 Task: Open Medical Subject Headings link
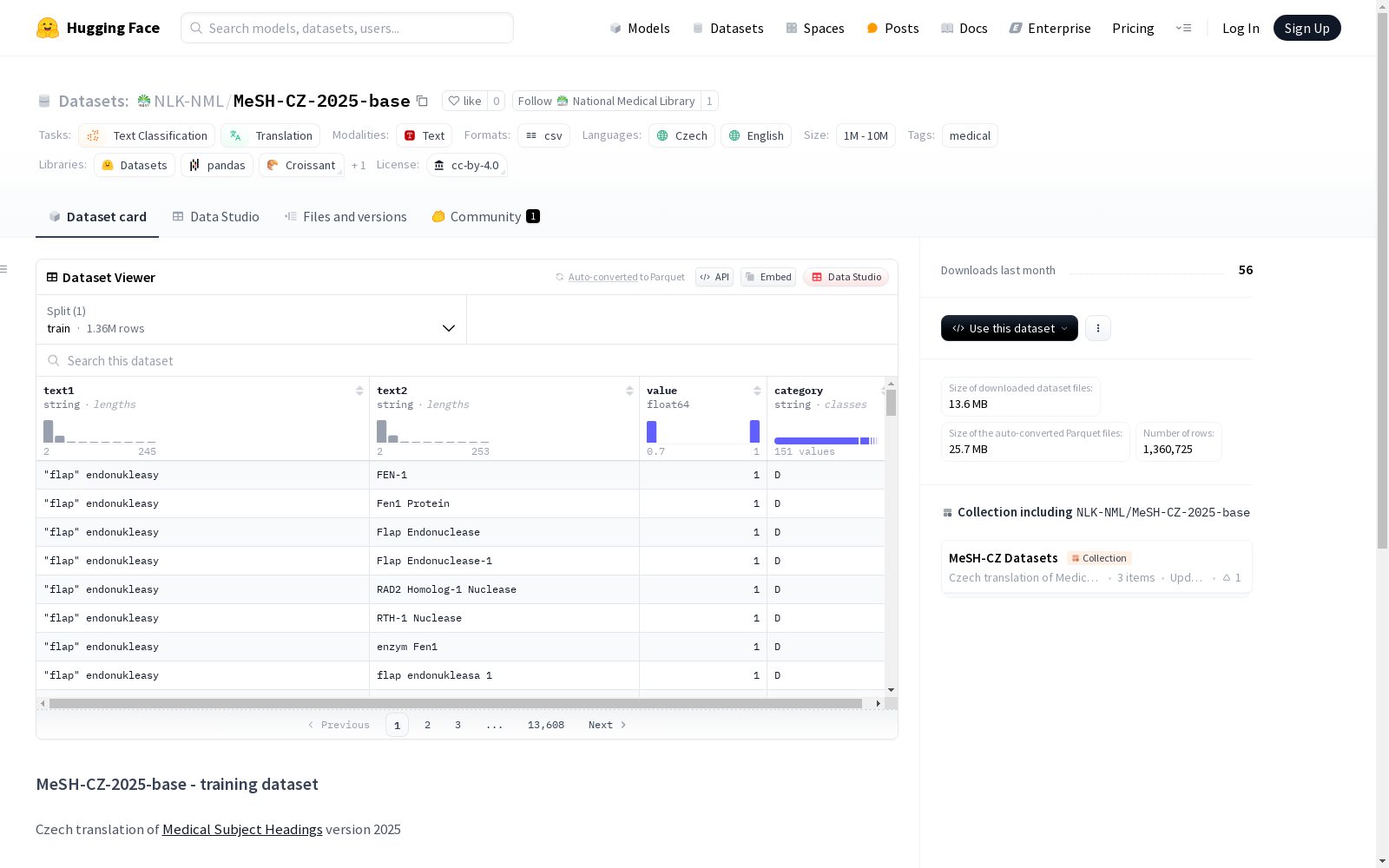pos(242,829)
